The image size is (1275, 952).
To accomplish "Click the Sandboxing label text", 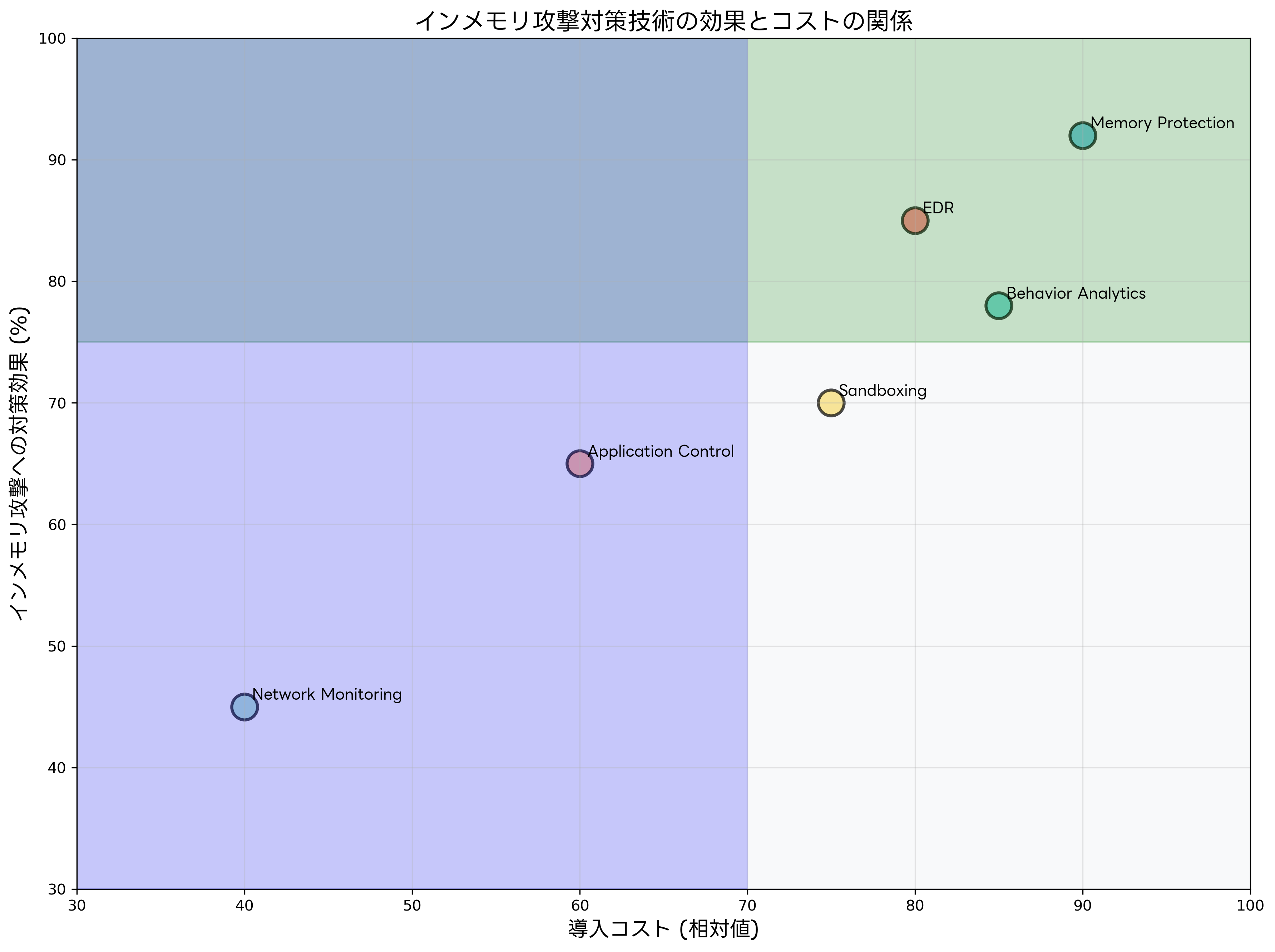I will [883, 391].
